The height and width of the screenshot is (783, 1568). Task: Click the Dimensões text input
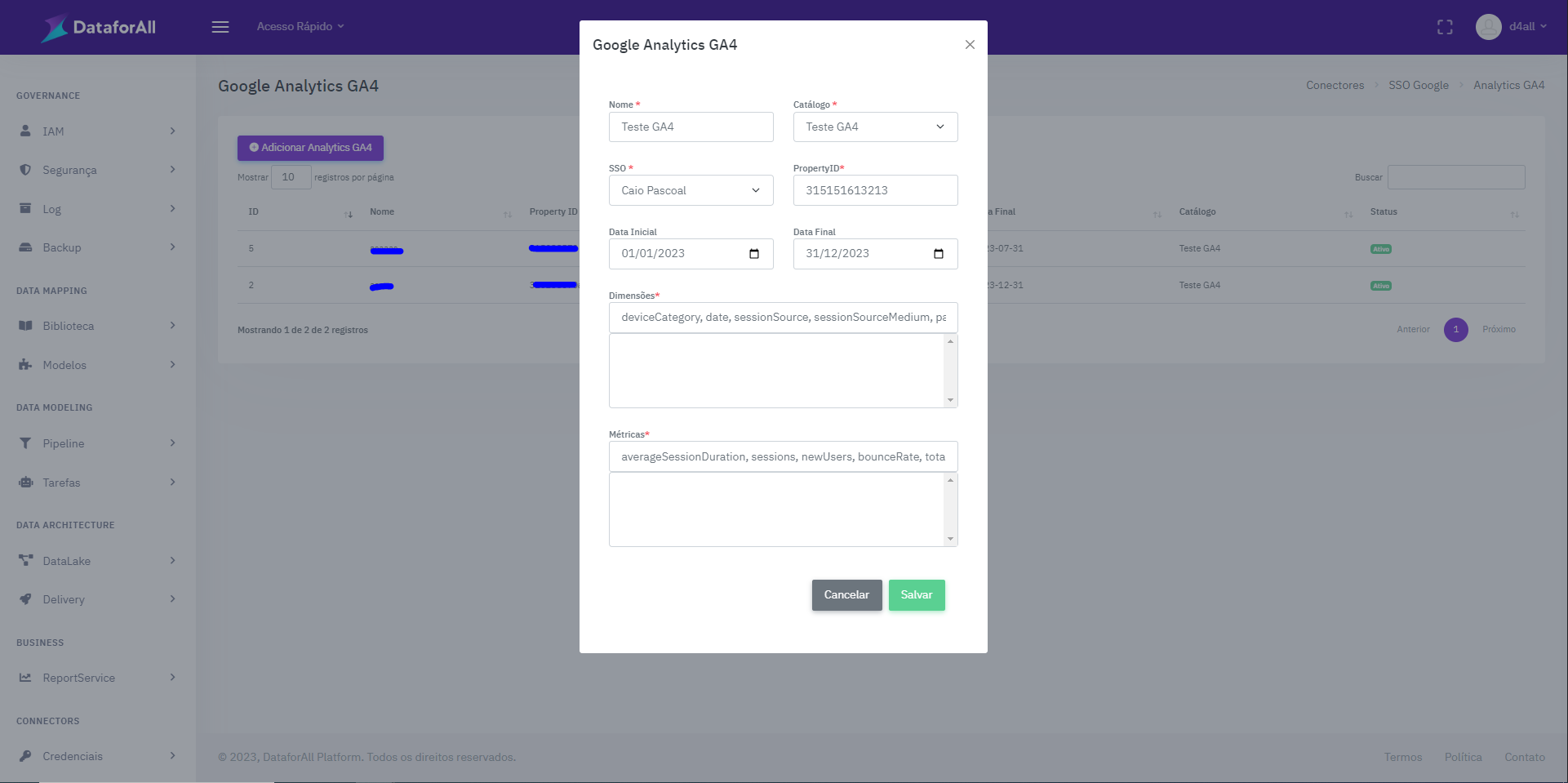[x=783, y=318]
